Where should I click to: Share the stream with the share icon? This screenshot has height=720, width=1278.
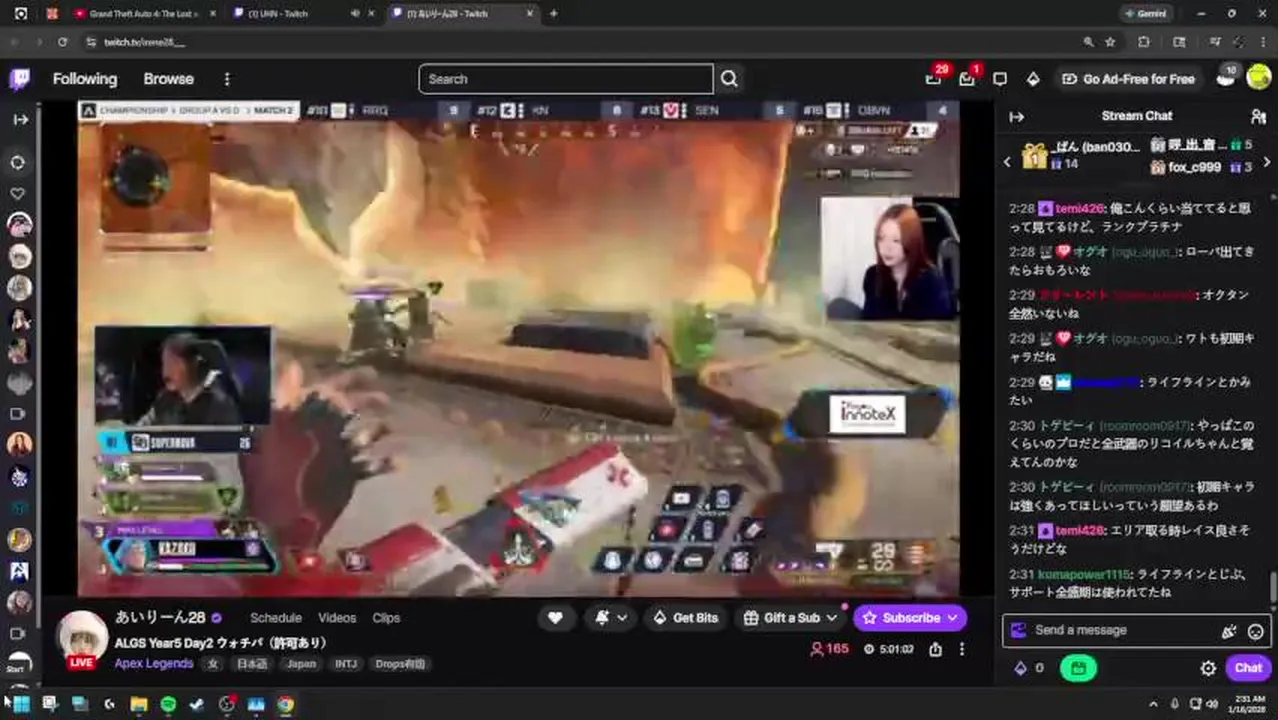pos(935,649)
